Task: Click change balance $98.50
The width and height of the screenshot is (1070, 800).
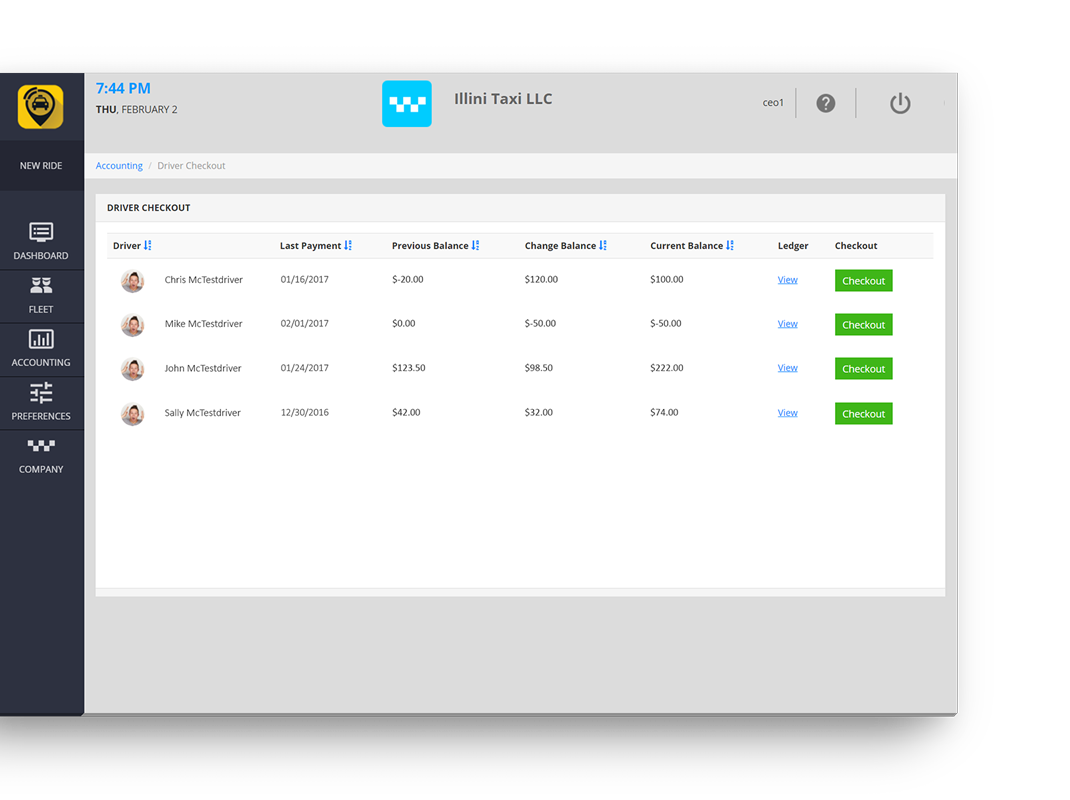Action: click(x=538, y=368)
